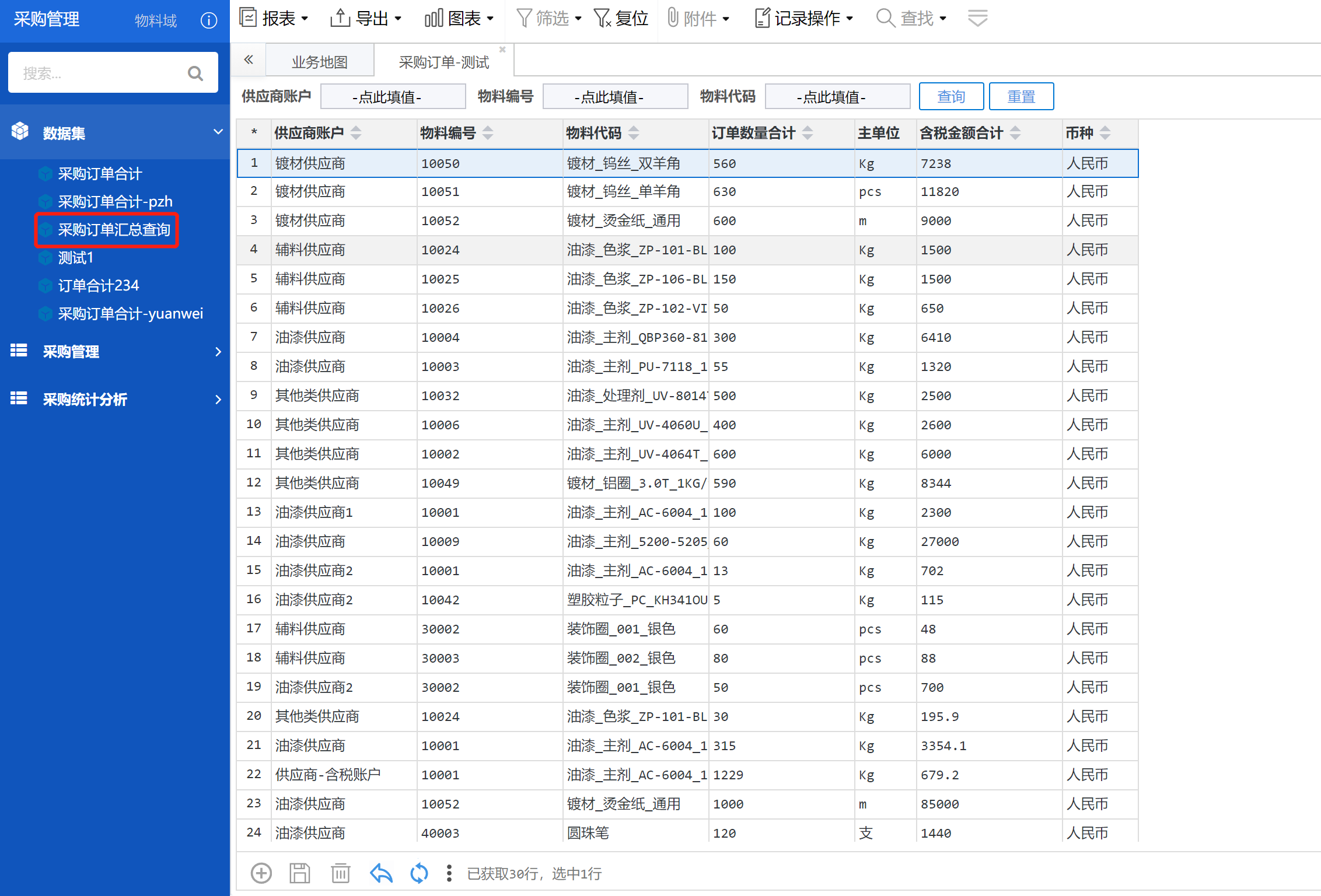
Task: Sort by 币种 column arrows
Action: click(x=1105, y=133)
